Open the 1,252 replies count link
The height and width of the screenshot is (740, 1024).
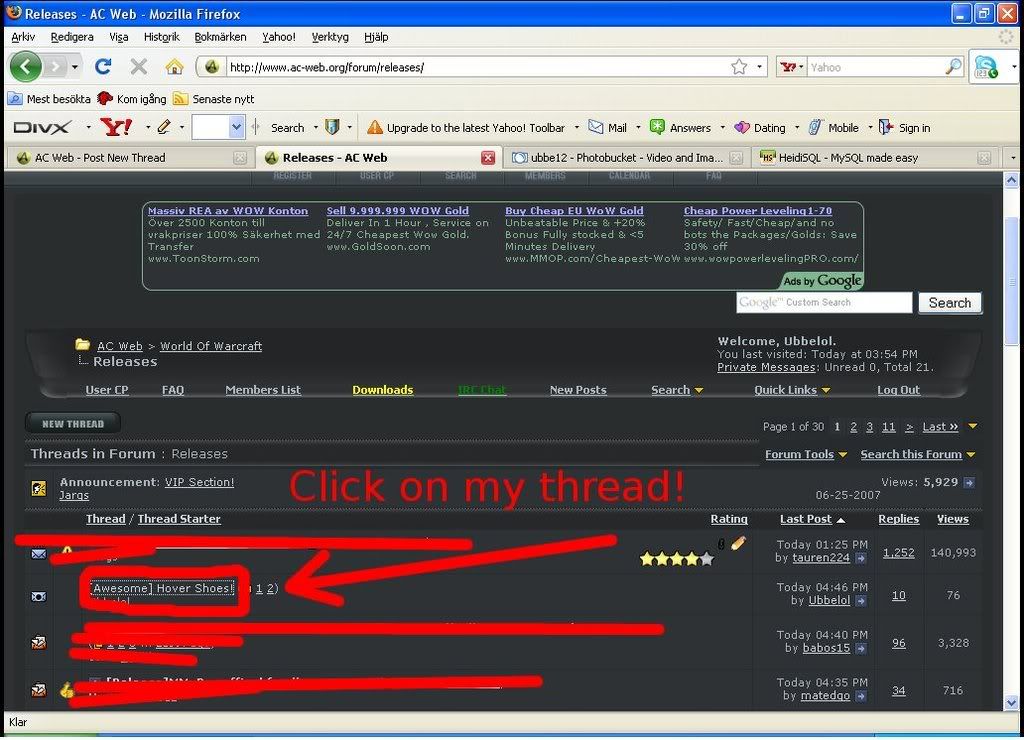[x=899, y=553]
